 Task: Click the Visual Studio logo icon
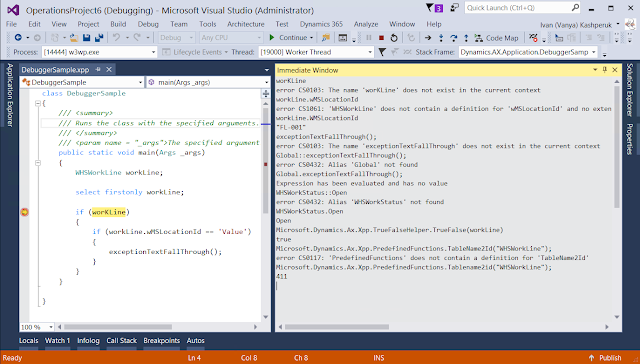(x=13, y=10)
